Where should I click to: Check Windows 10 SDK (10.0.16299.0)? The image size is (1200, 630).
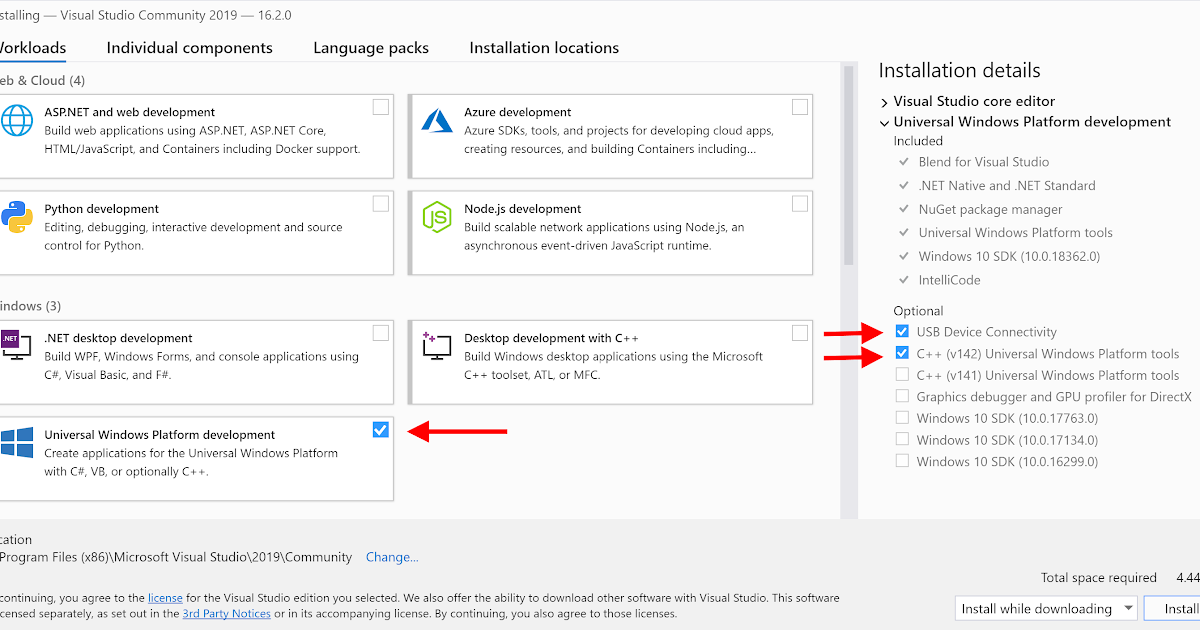tap(902, 461)
